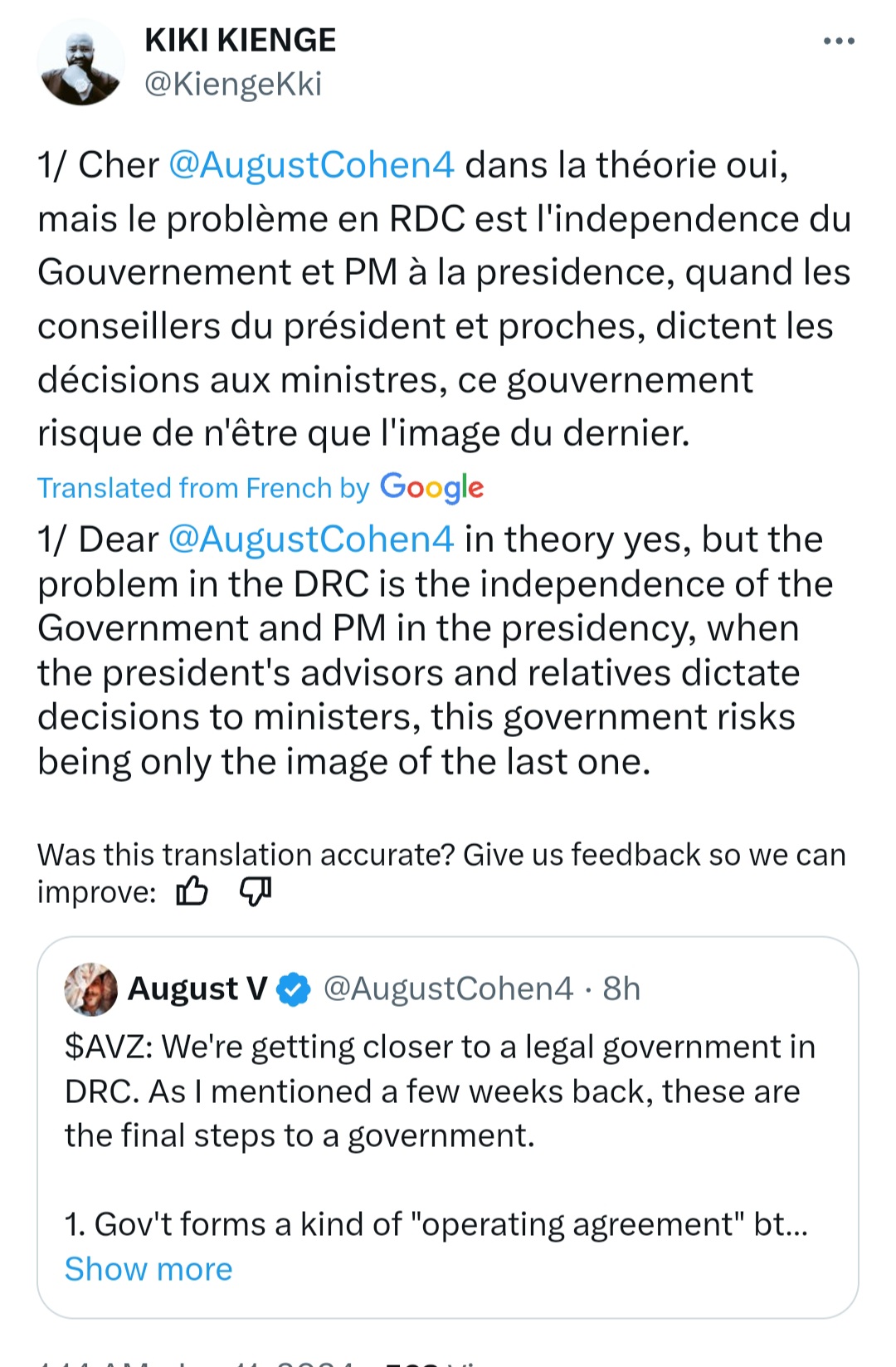Click the 'Translated from French by' label

203,488
